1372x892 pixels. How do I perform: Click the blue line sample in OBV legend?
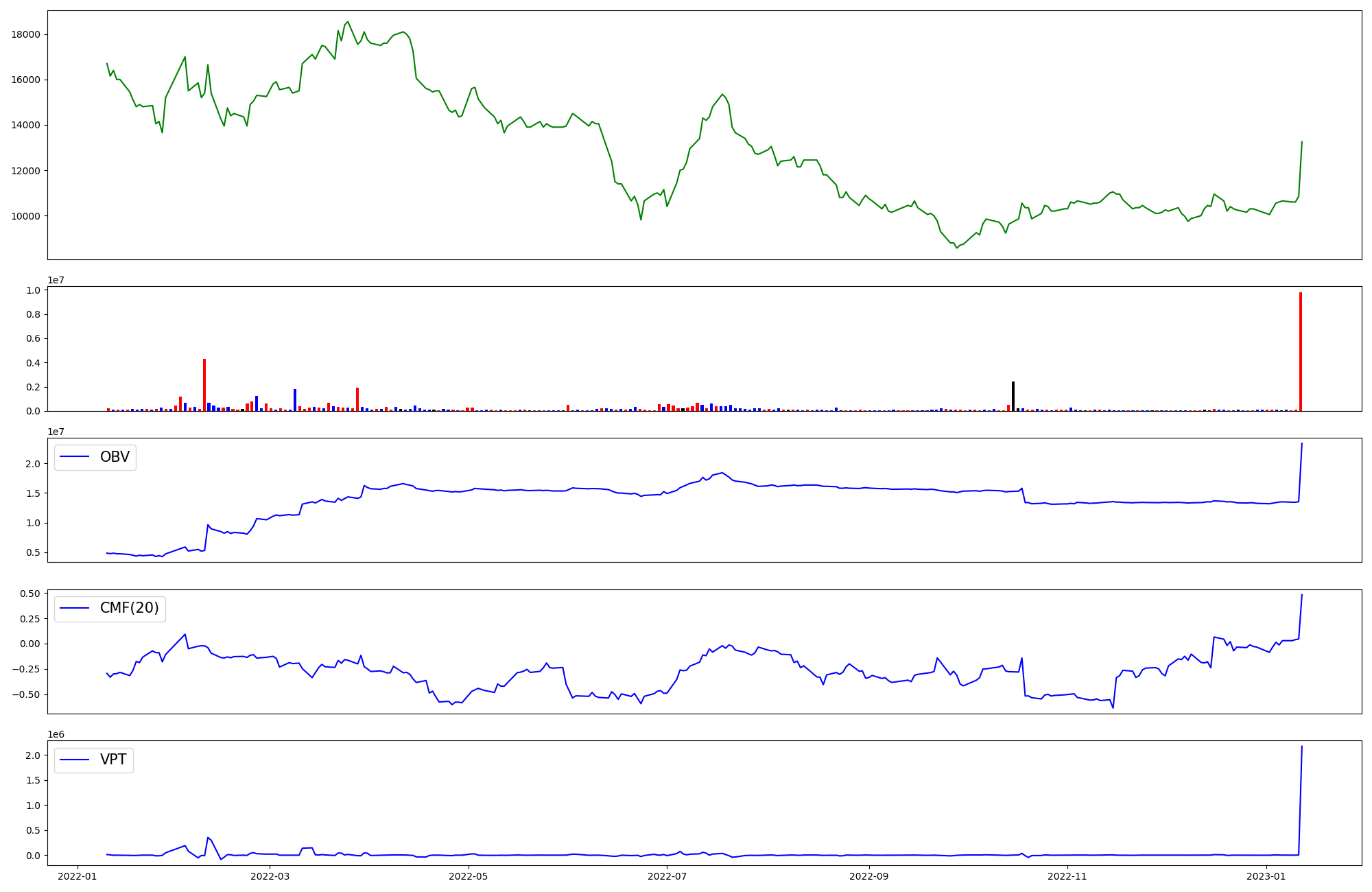75,457
